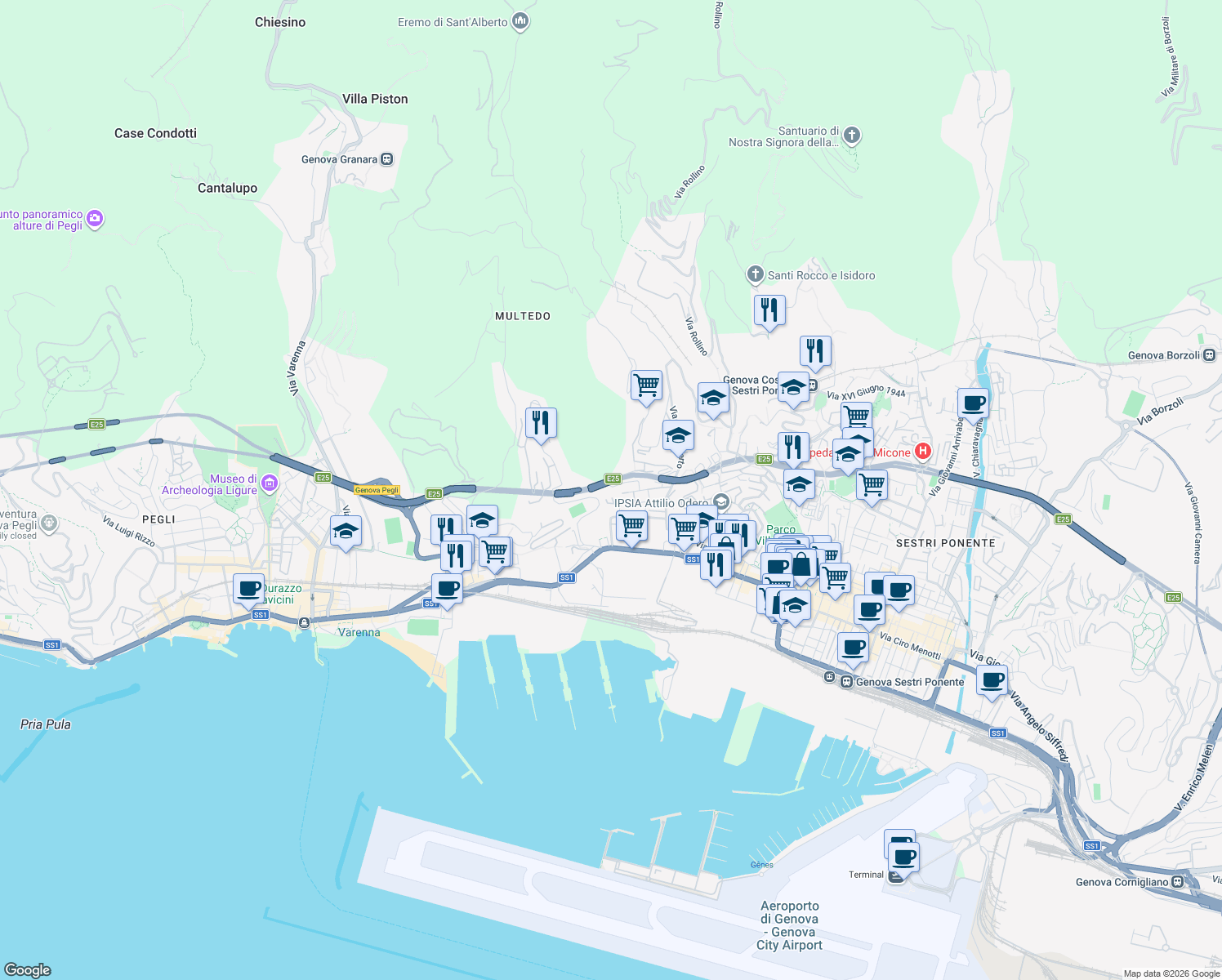This screenshot has height=980, width=1222.
Task: Click the train station icon at Genova Cornigliano
Action: click(x=1176, y=883)
